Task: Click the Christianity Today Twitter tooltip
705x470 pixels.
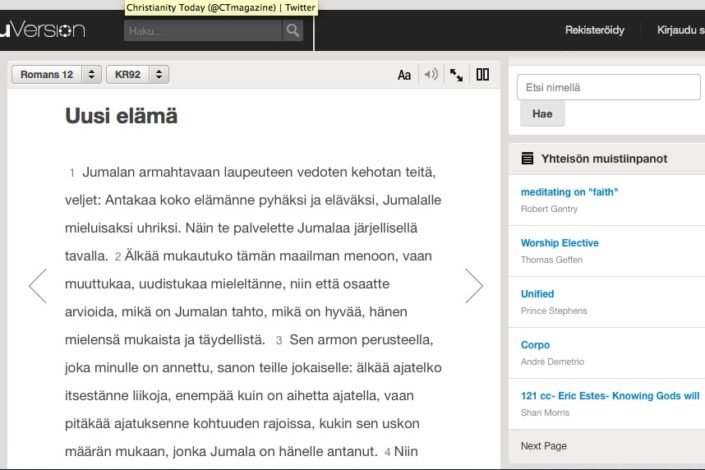Action: (221, 8)
